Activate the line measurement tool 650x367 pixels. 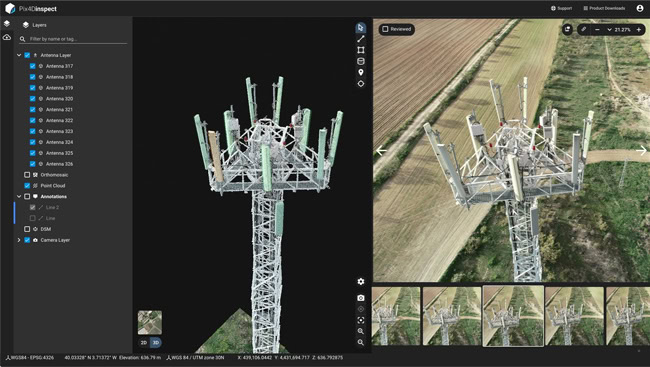click(361, 39)
